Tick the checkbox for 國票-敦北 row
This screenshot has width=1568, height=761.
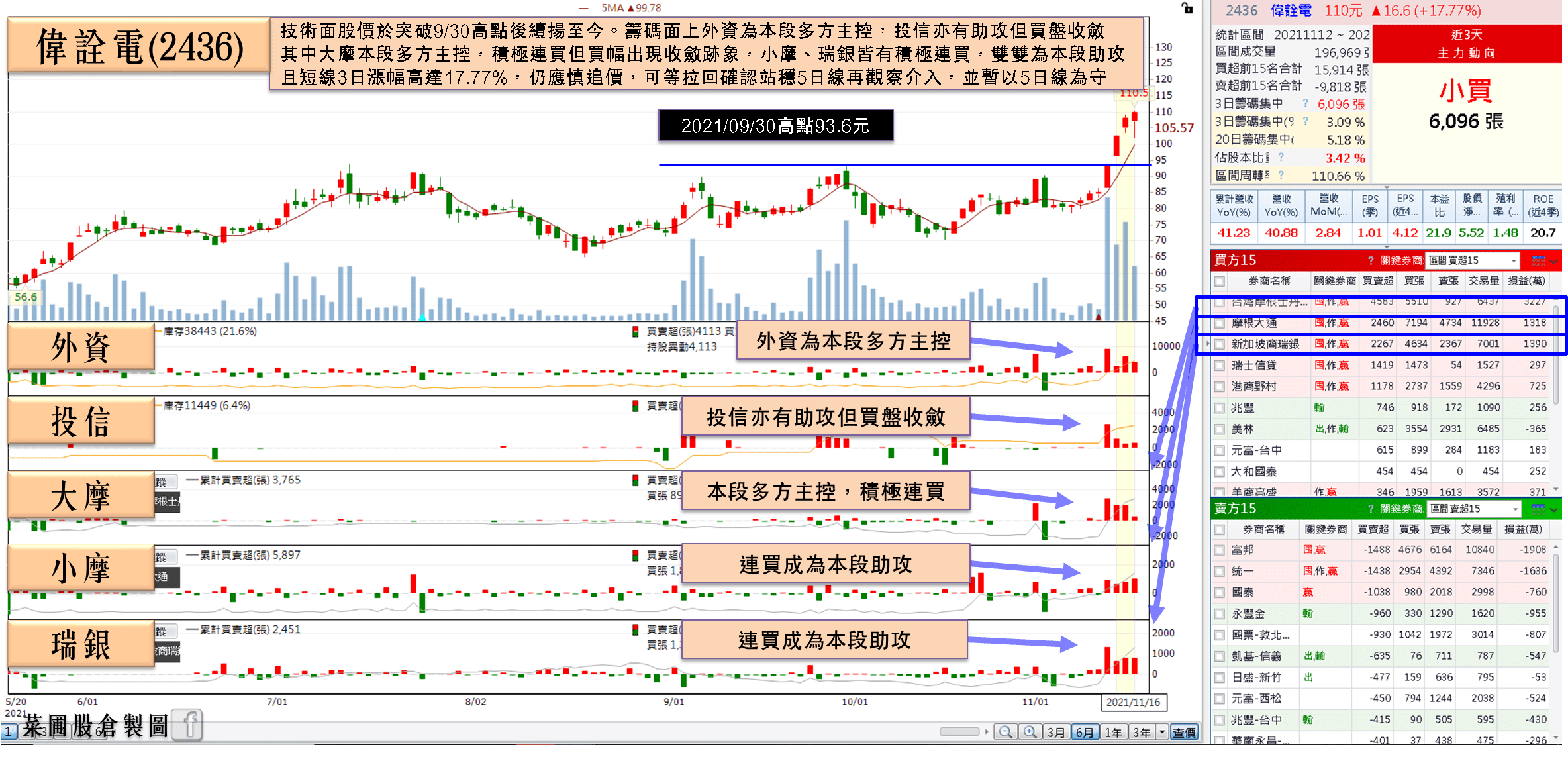coord(1220,635)
